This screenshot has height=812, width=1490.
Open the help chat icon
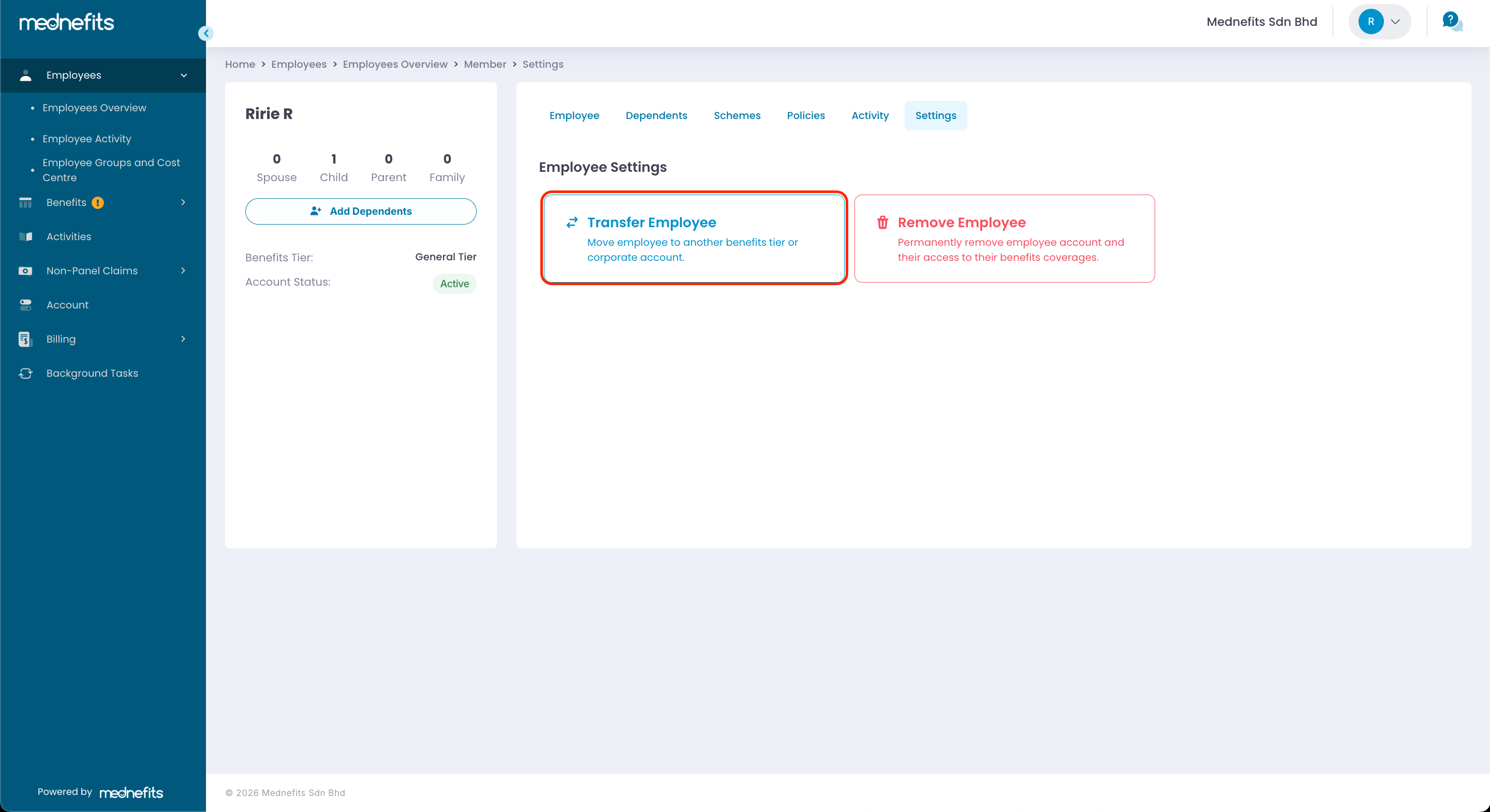[x=1452, y=22]
